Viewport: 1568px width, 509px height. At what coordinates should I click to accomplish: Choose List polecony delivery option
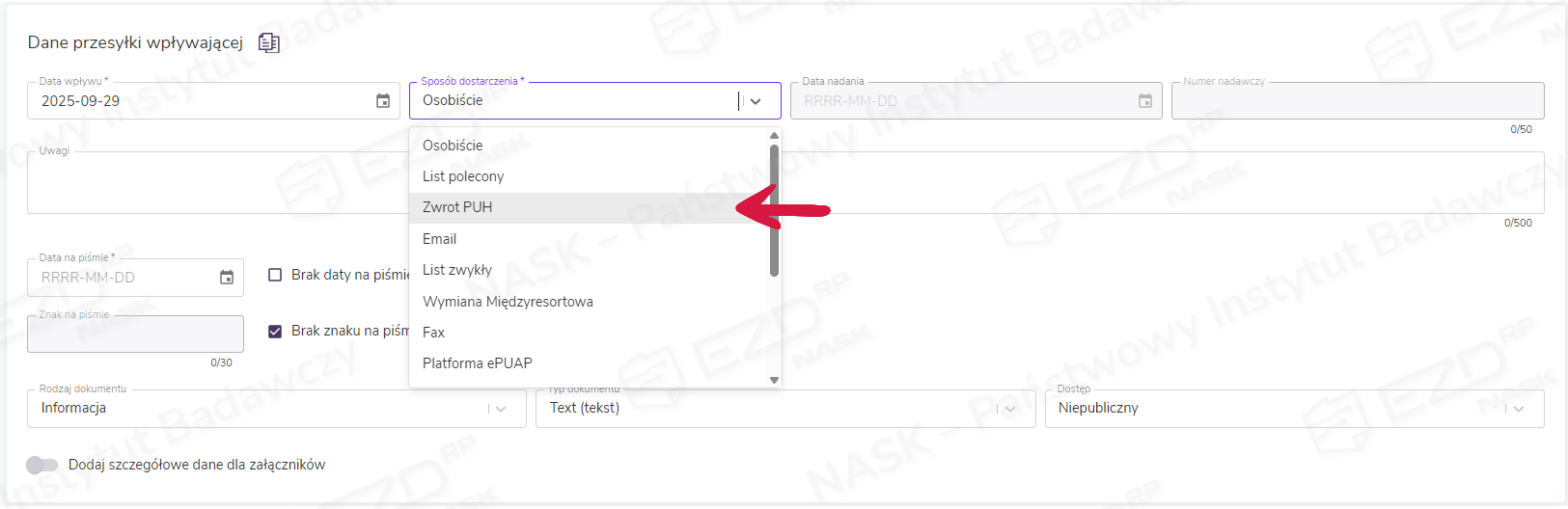(463, 176)
